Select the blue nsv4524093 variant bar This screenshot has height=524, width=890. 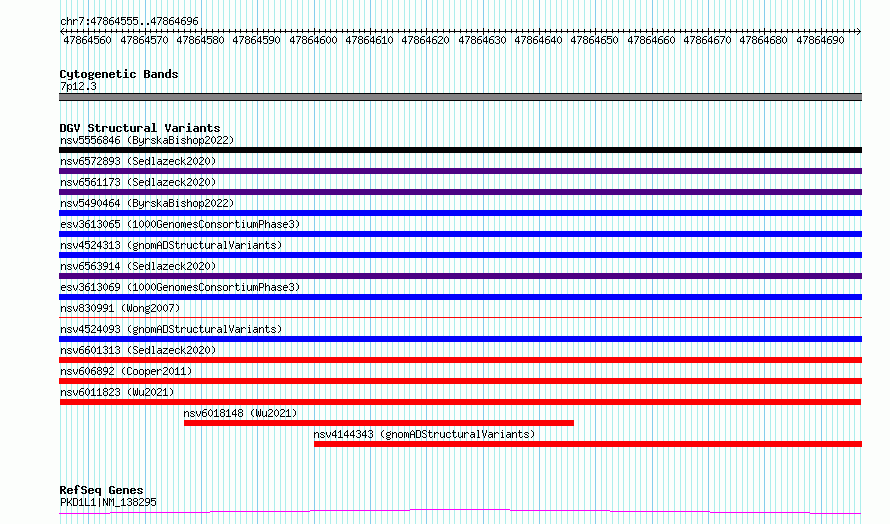(x=460, y=339)
